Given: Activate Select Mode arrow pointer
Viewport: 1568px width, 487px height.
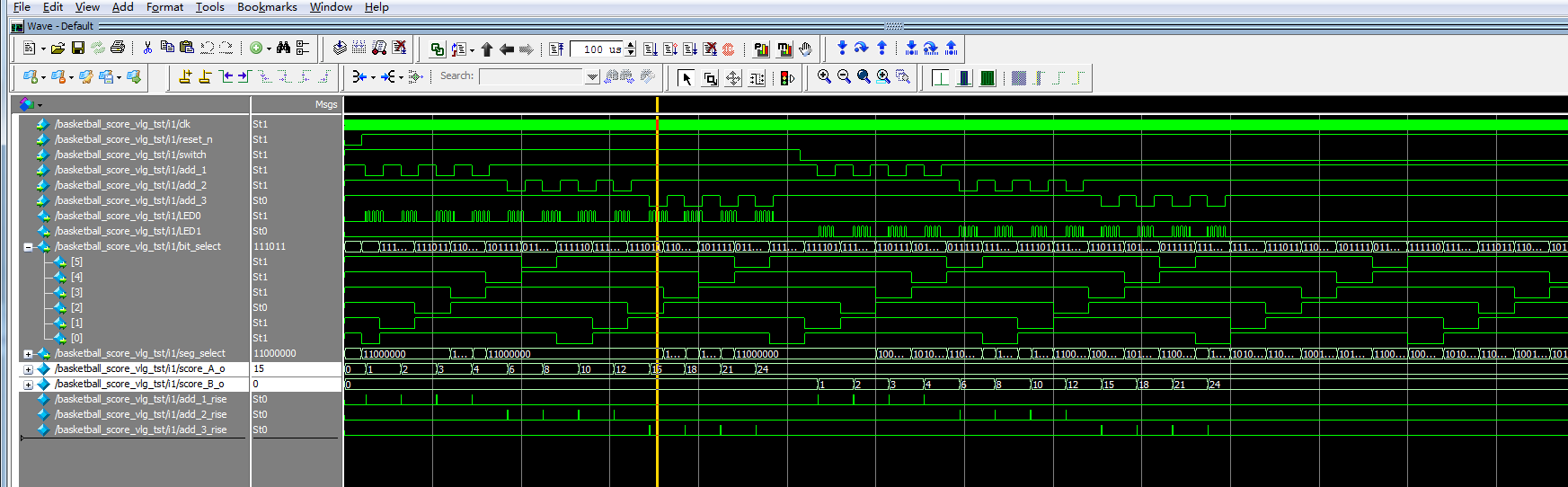Looking at the screenshot, I should [687, 78].
